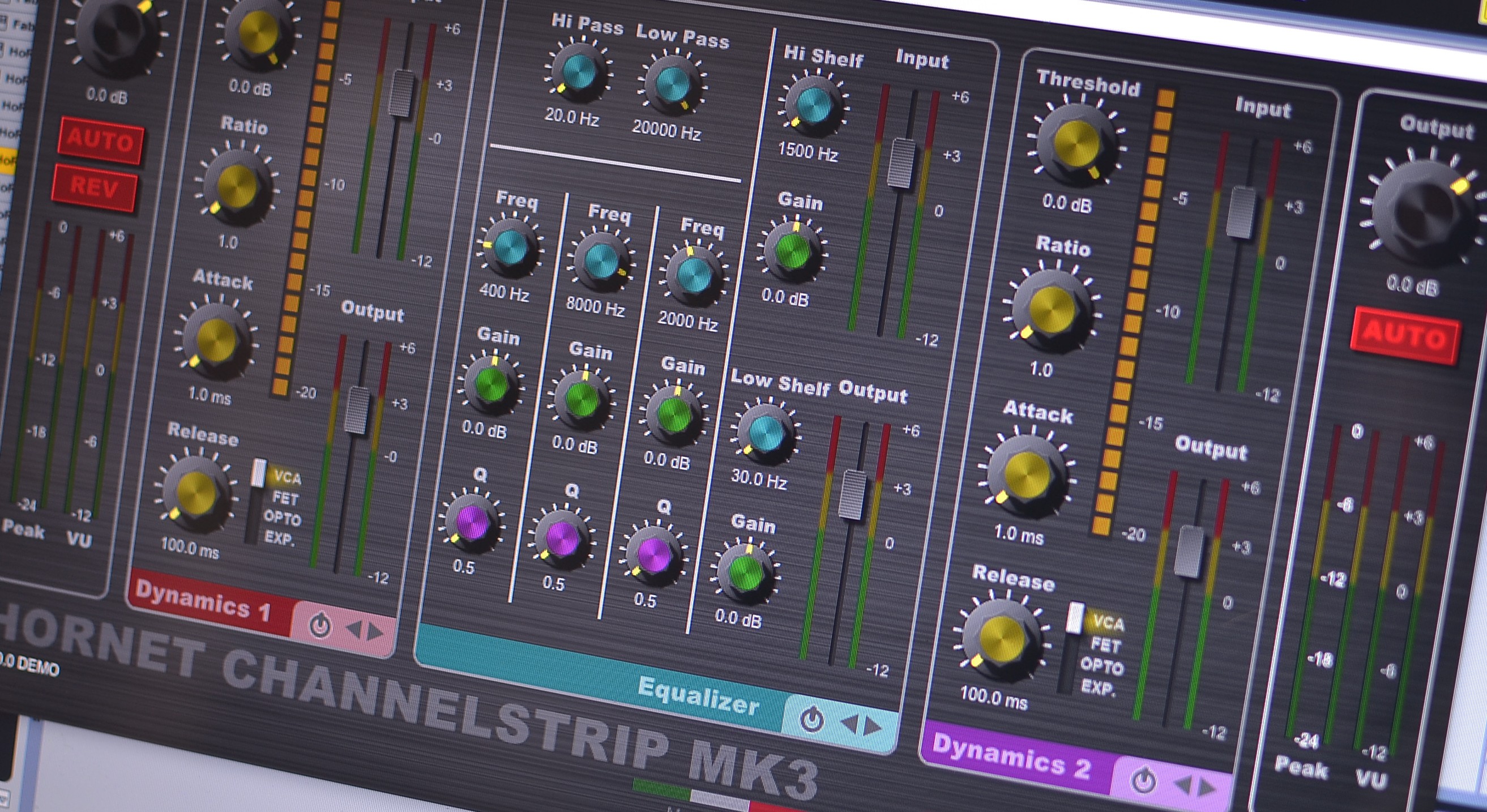
Task: Click the 1500 Hz value under Hi Shelf
Action: tap(808, 151)
